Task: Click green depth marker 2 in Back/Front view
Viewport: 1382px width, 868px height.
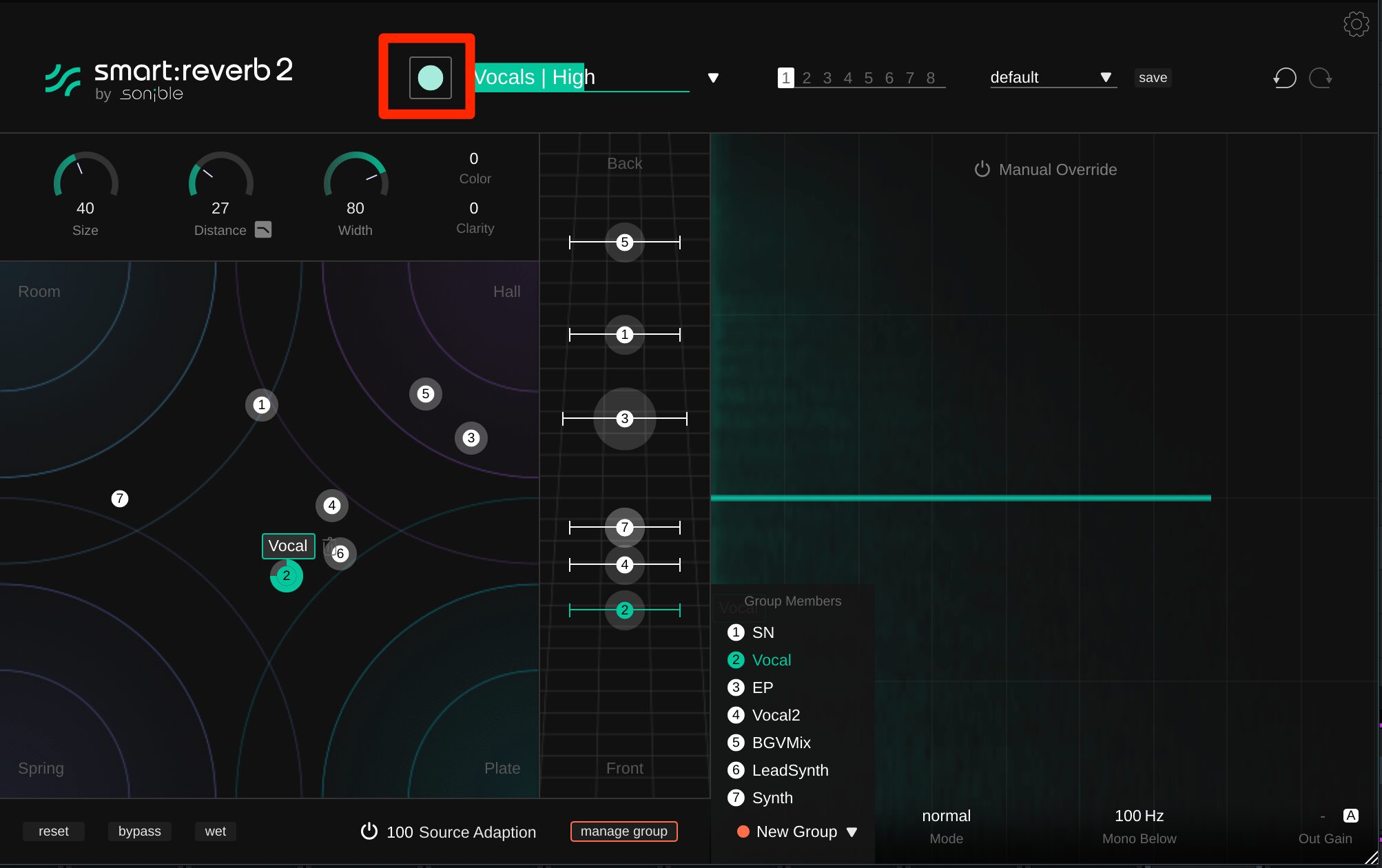Action: tap(624, 610)
